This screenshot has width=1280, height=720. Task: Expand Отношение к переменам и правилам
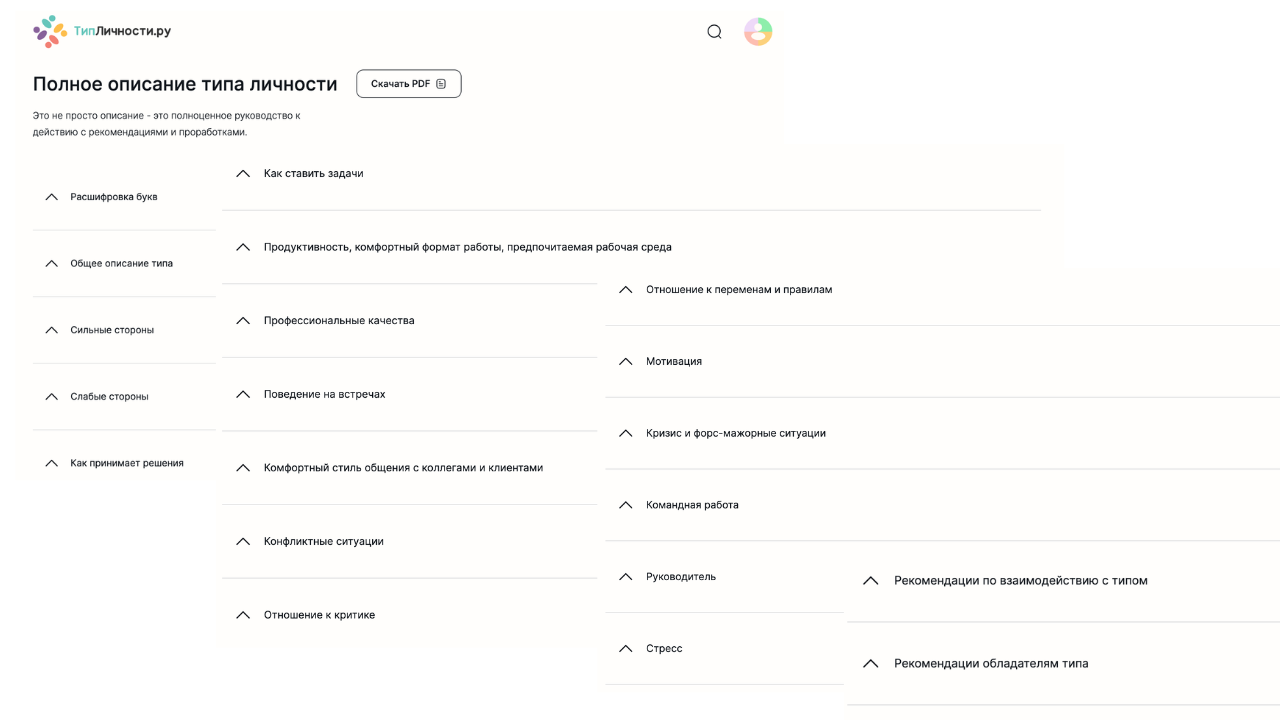(x=739, y=290)
